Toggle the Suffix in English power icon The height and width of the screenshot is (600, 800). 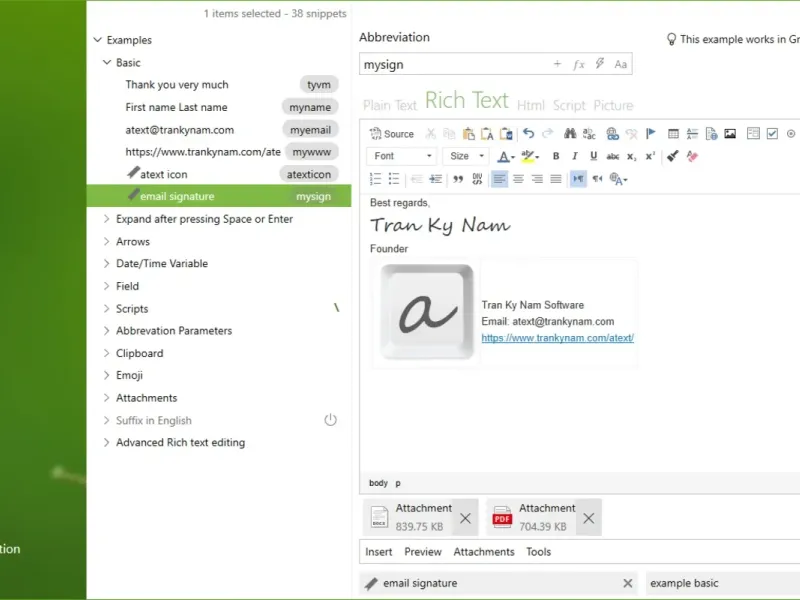330,420
